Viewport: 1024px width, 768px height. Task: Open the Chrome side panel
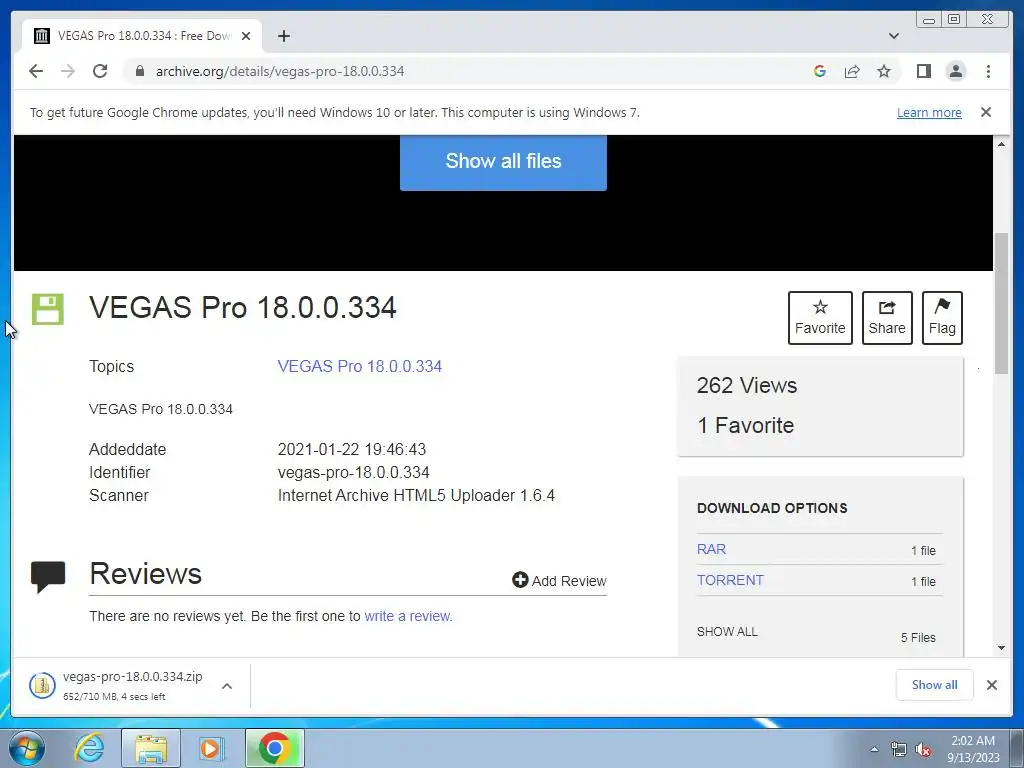click(923, 71)
